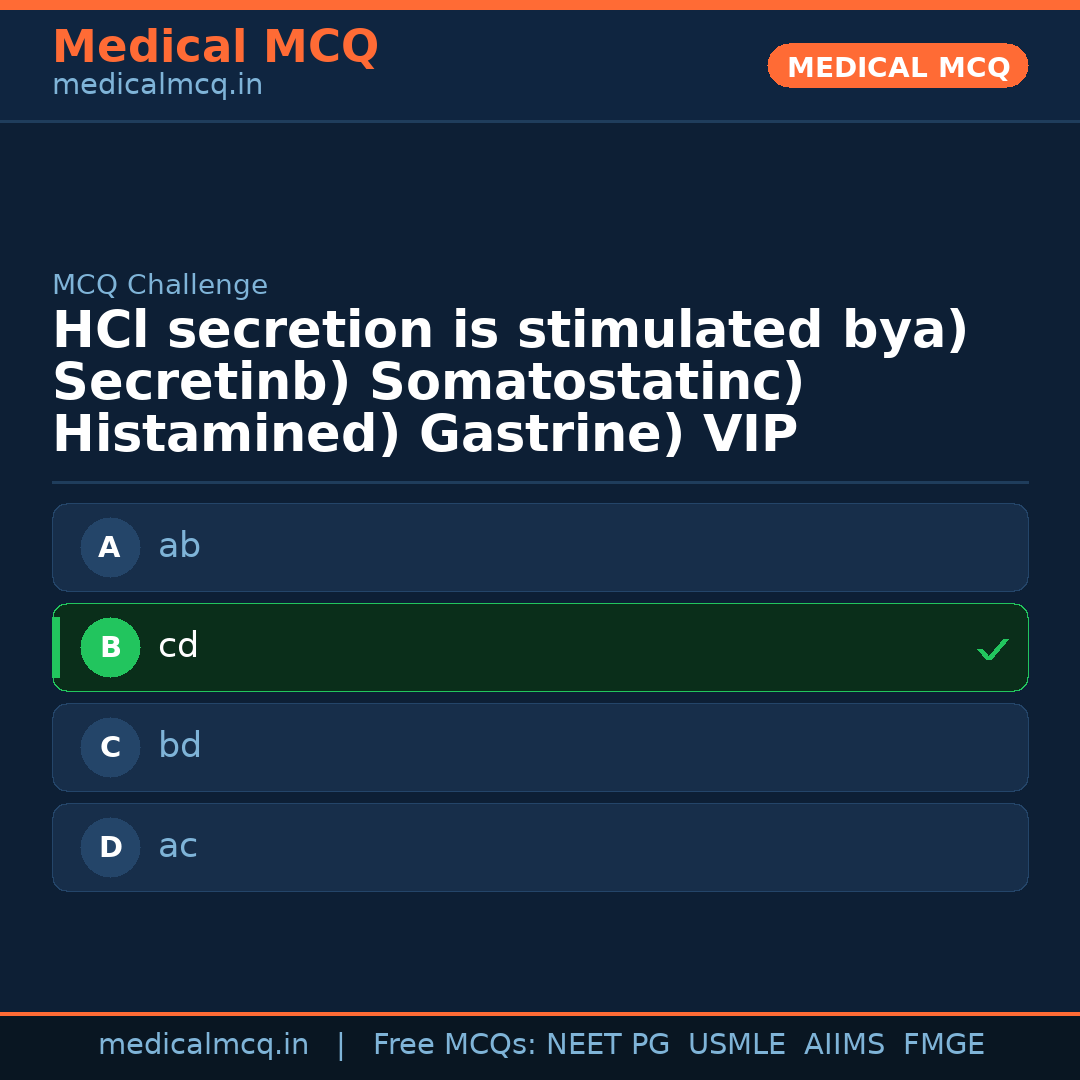Visit medicalmcq.in link in footer

[x=204, y=1043]
